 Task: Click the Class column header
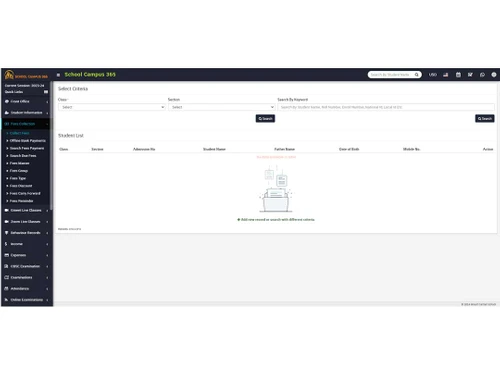point(63,149)
